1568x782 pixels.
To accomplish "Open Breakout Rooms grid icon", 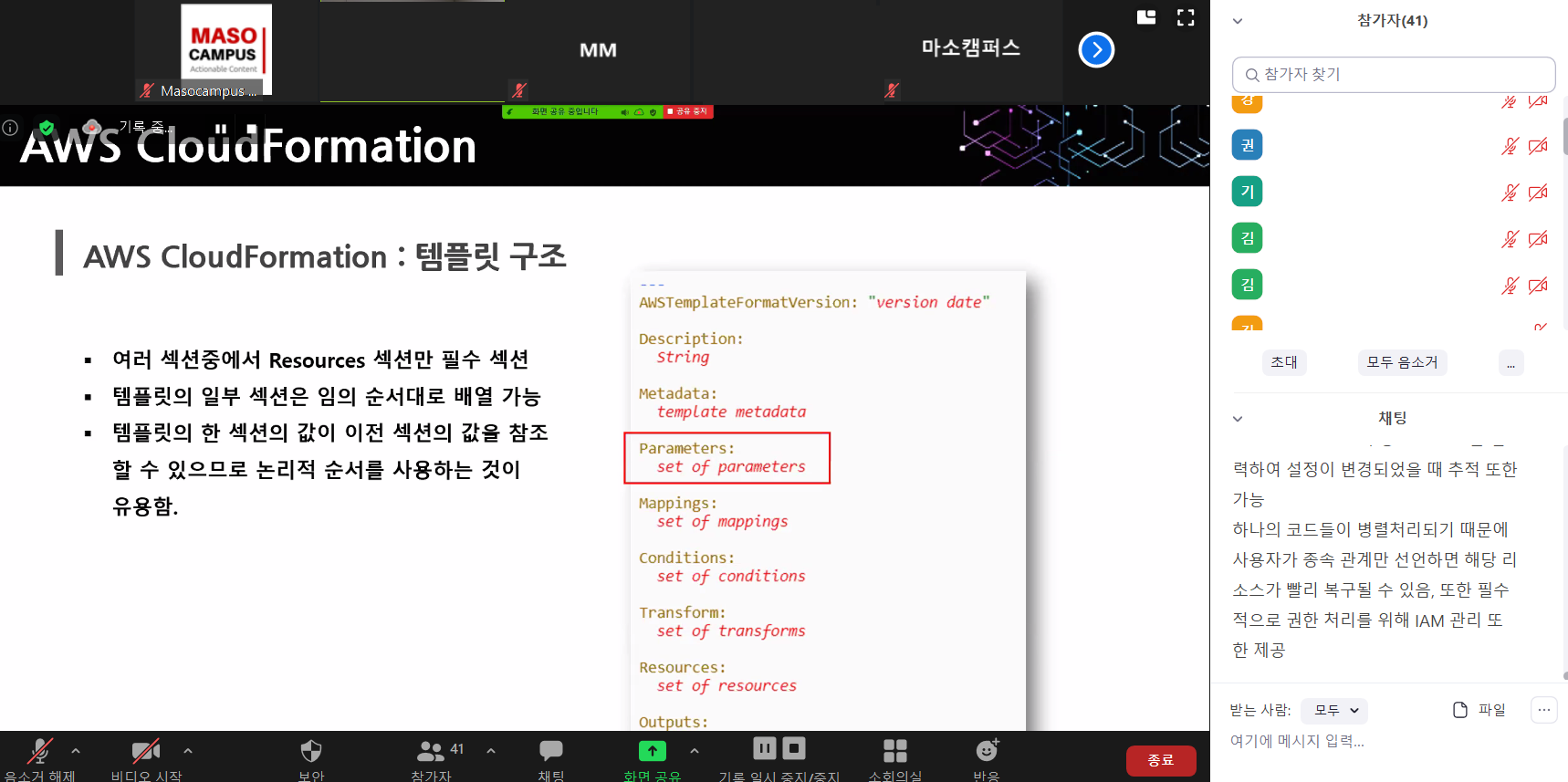I will 895,751.
